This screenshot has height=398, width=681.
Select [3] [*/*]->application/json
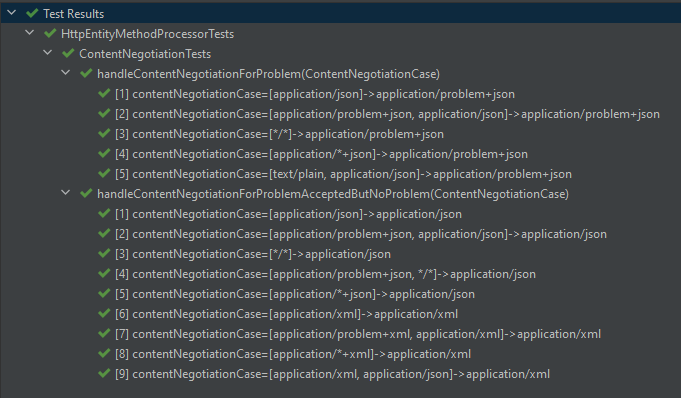pos(253,254)
